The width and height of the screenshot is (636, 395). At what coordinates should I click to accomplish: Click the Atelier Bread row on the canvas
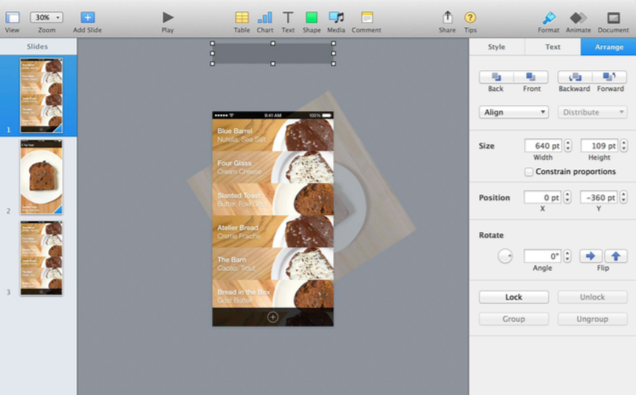[x=273, y=232]
